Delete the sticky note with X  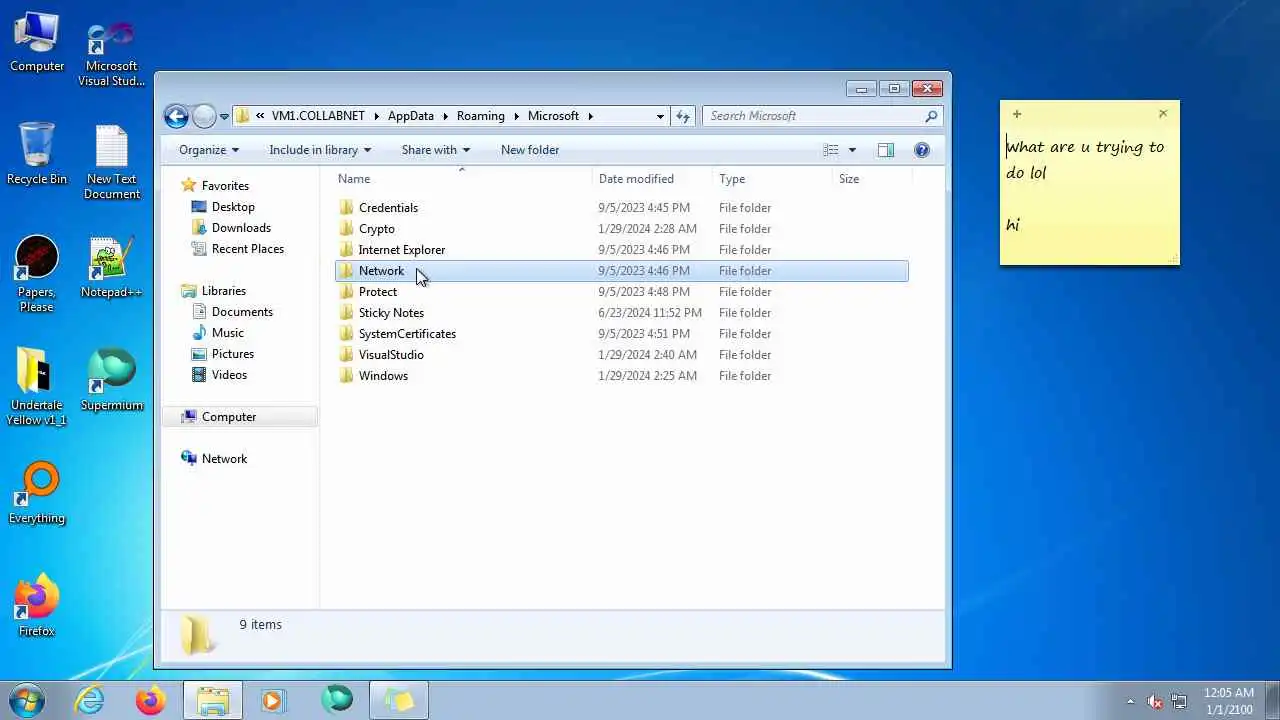[1163, 114]
